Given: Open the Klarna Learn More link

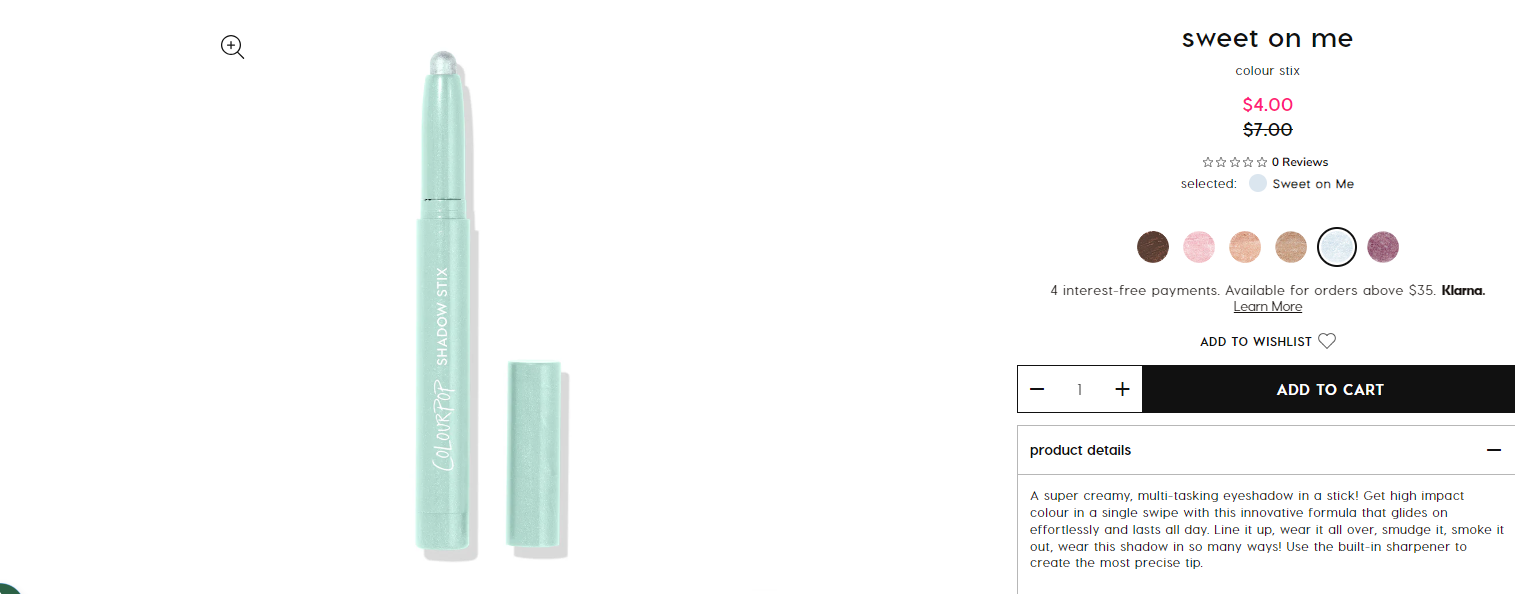Looking at the screenshot, I should [x=1268, y=307].
